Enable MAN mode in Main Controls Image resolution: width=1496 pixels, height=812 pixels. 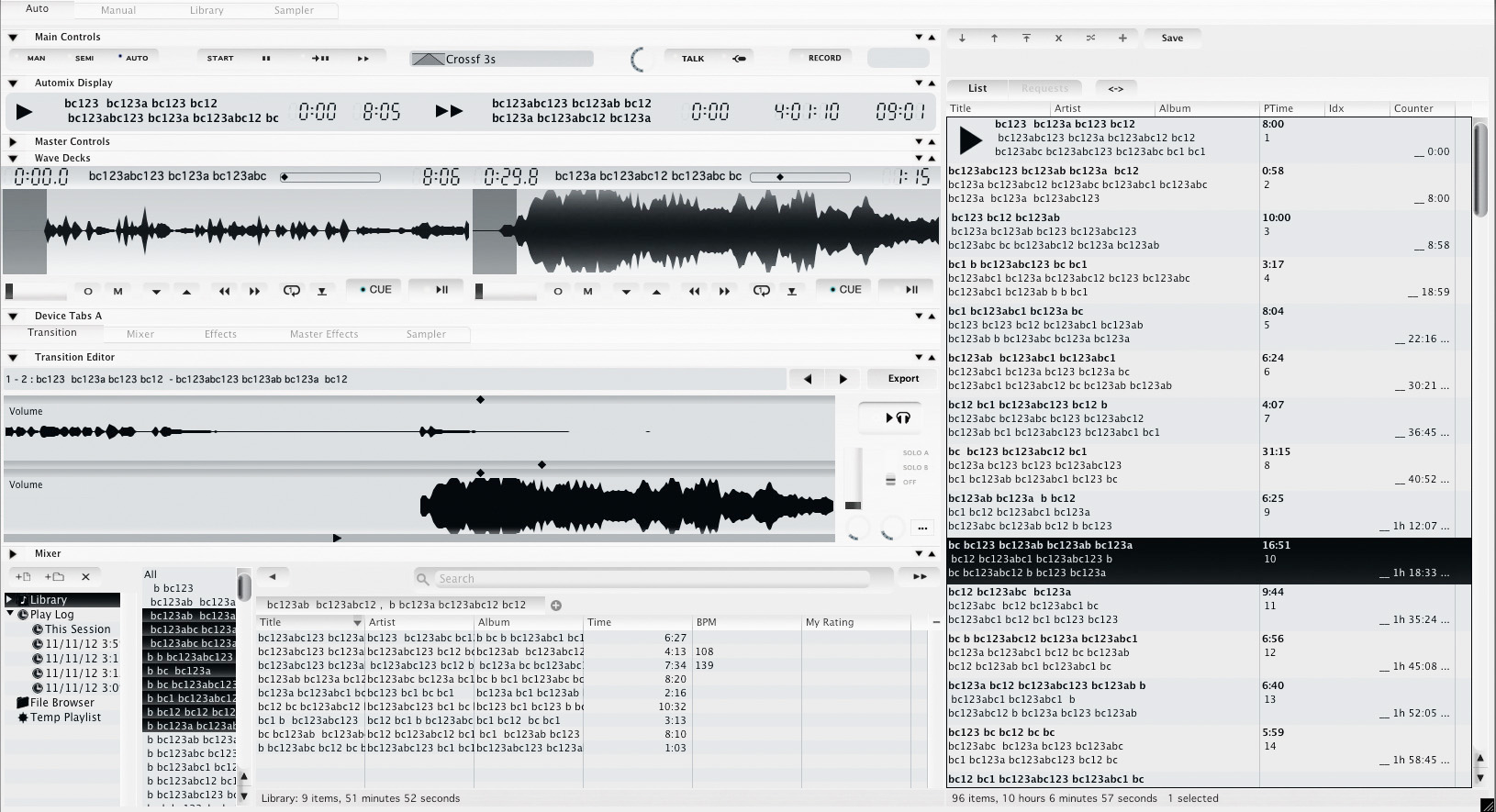point(37,58)
